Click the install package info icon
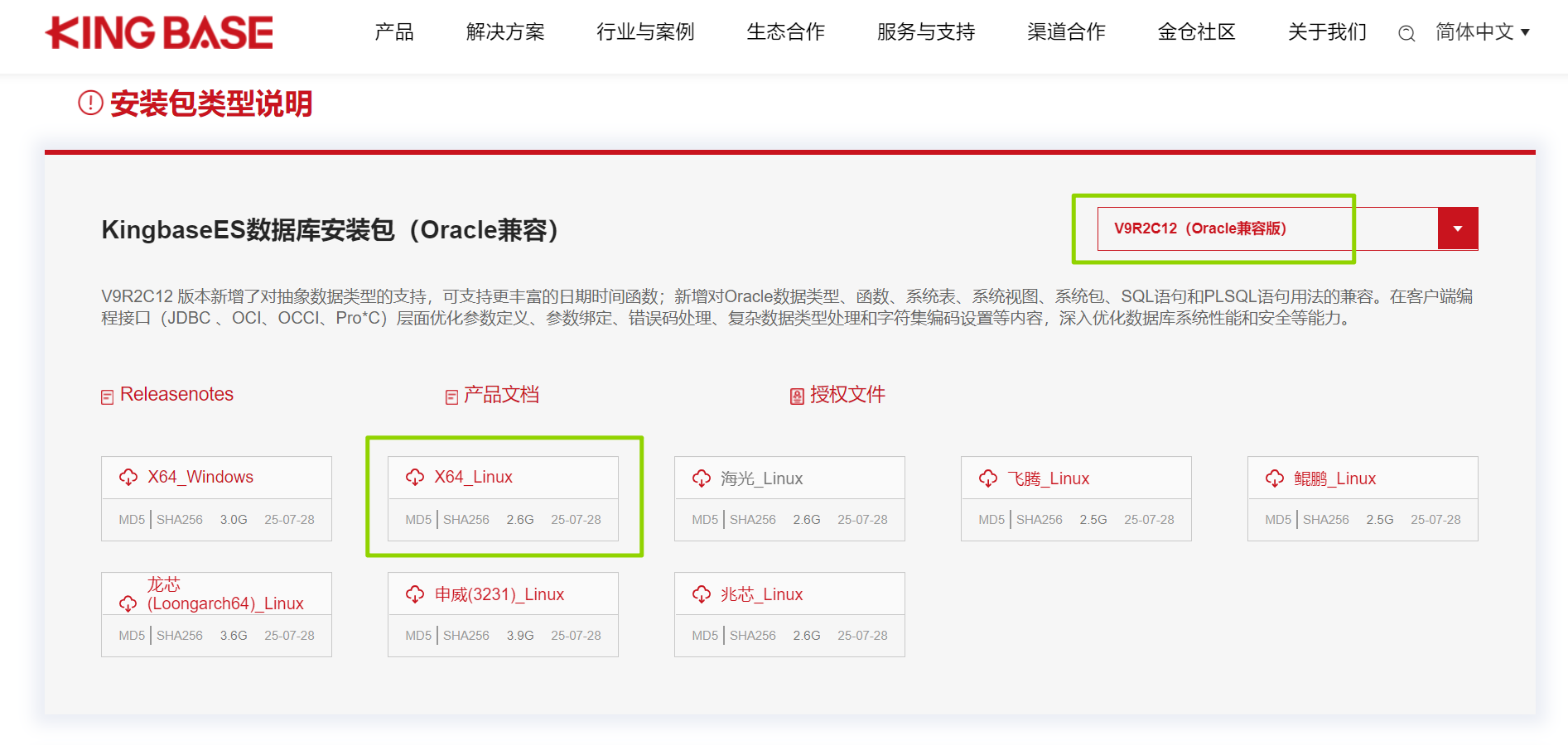1568x745 pixels. coord(90,103)
